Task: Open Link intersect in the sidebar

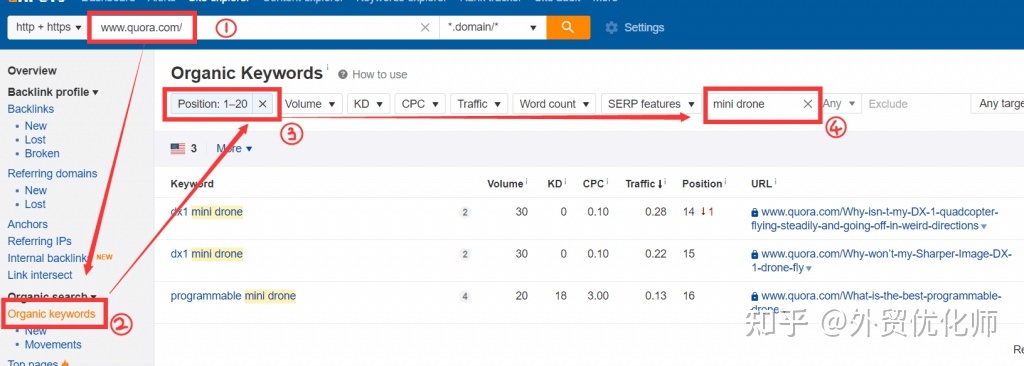Action: click(x=40, y=275)
